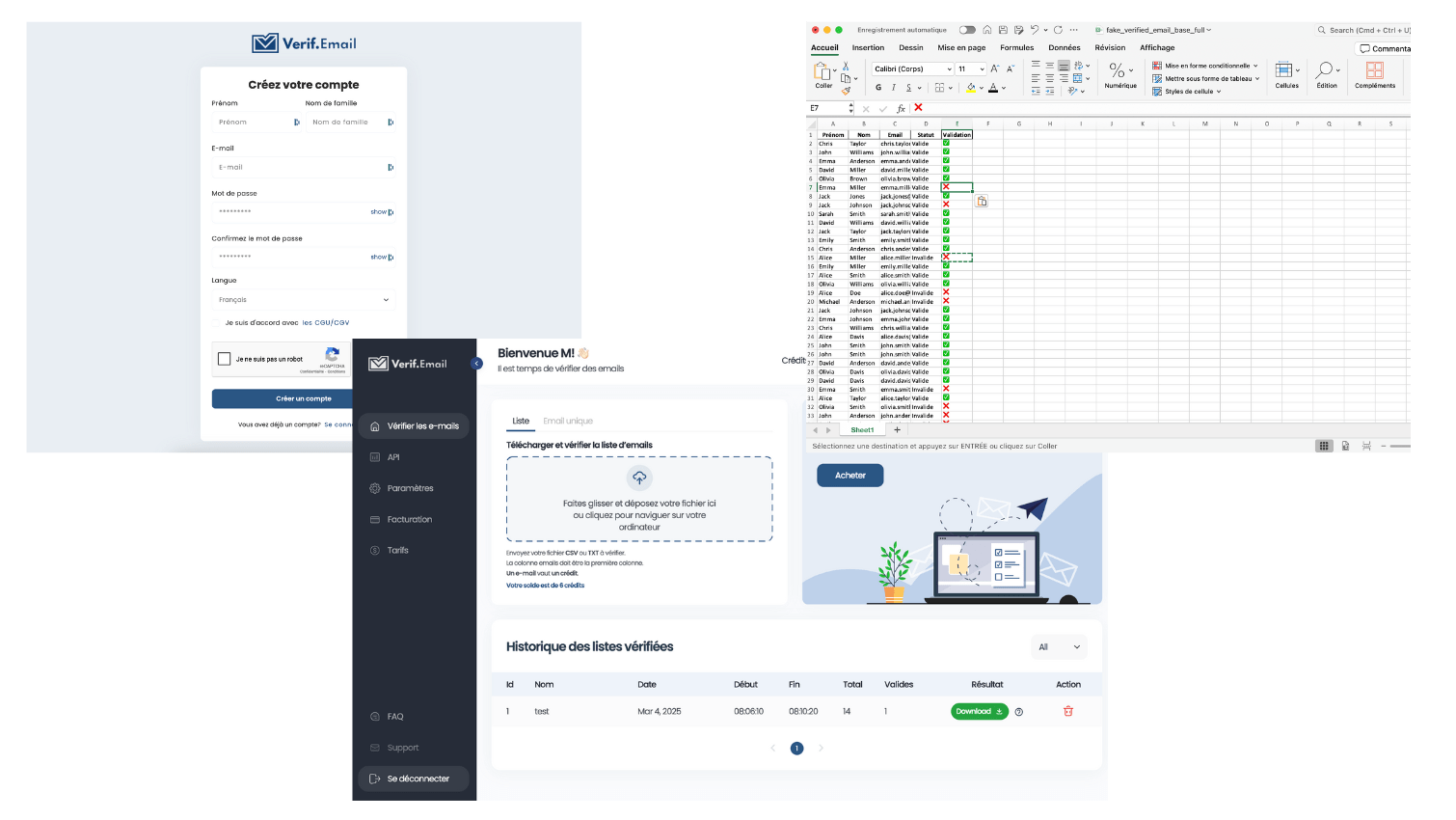This screenshot has width=1456, height=820.
Task: Click the green Download button
Action: [979, 712]
